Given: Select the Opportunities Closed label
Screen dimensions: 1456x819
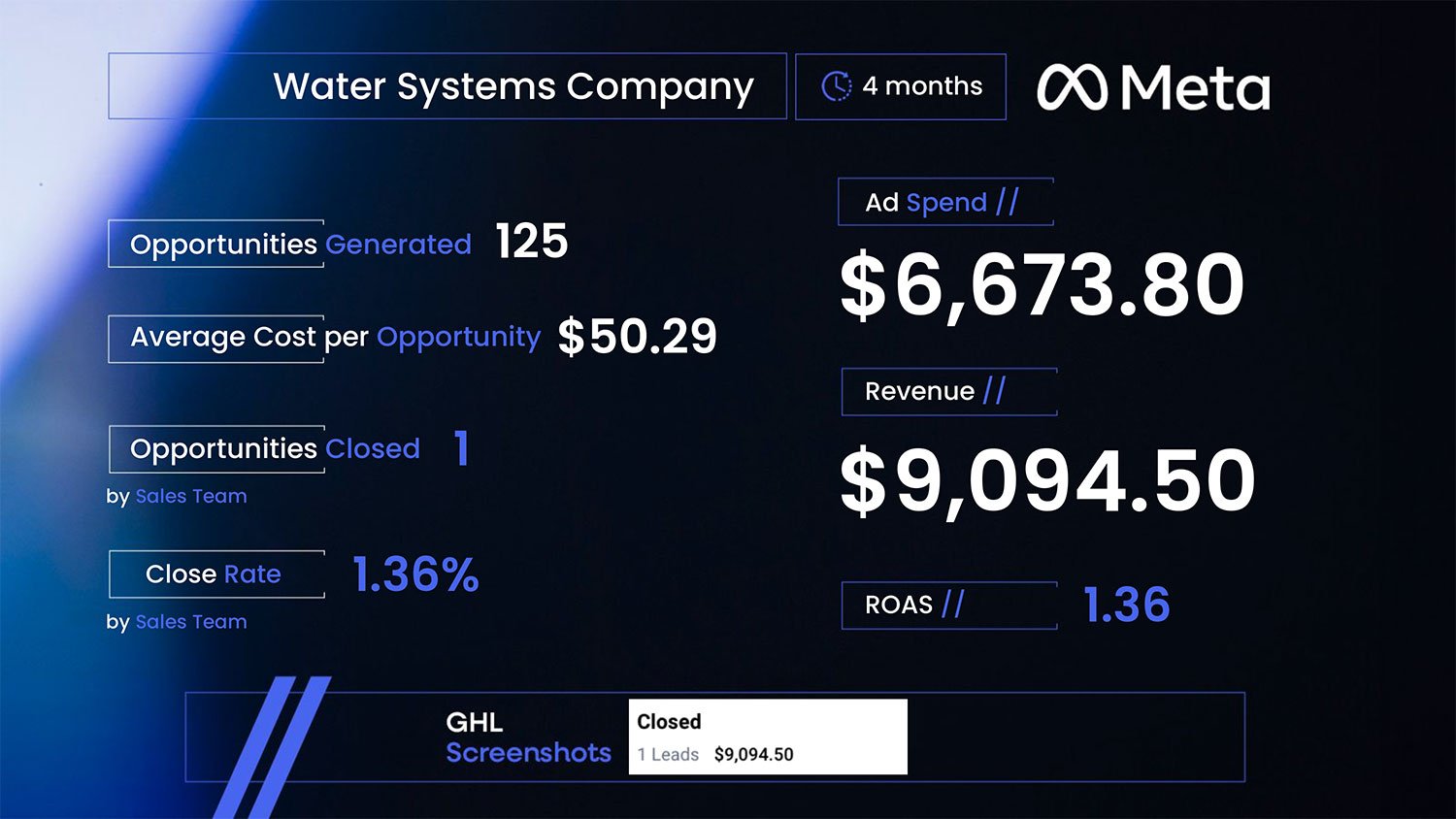Looking at the screenshot, I should (275, 448).
